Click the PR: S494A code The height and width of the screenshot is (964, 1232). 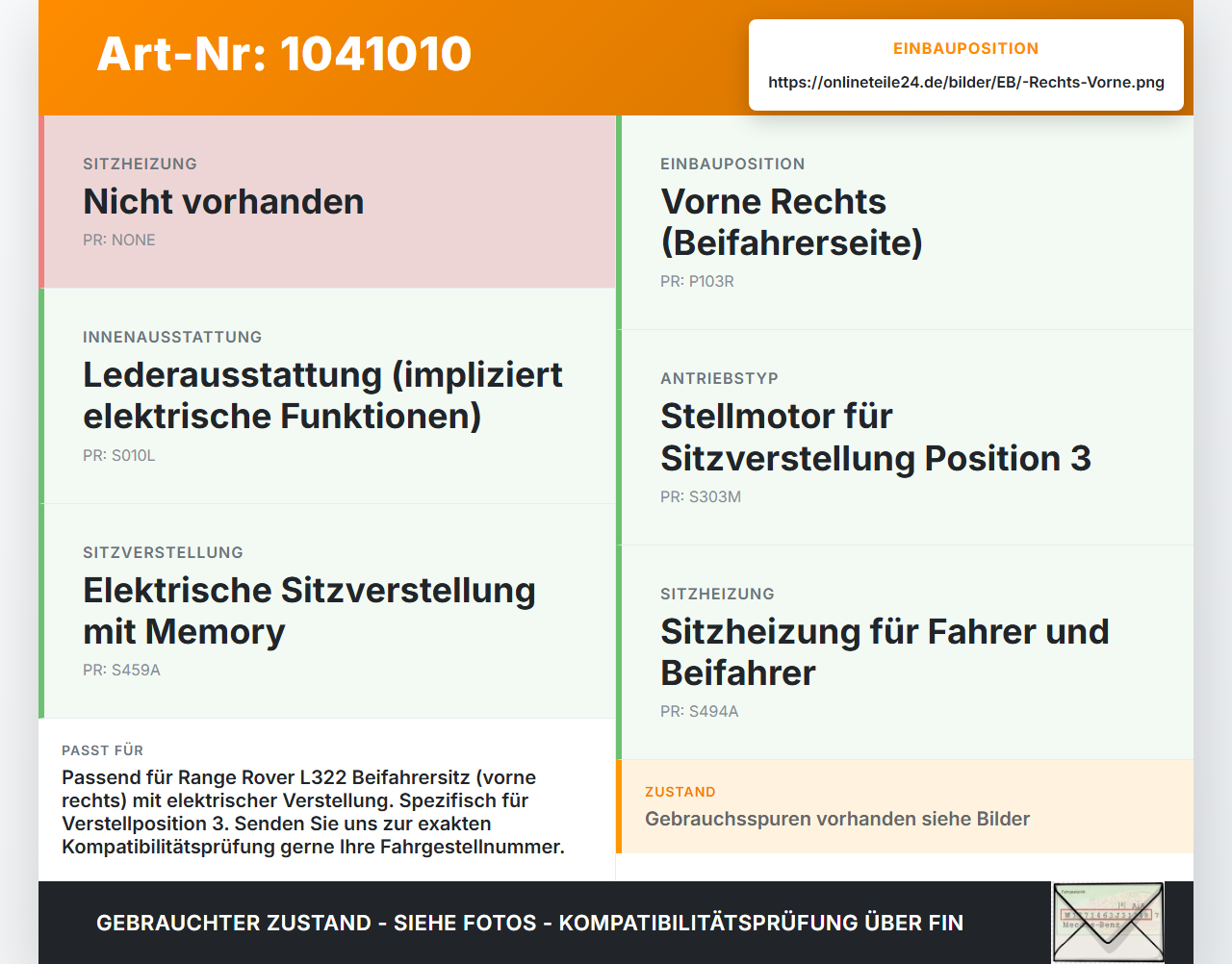click(x=700, y=711)
